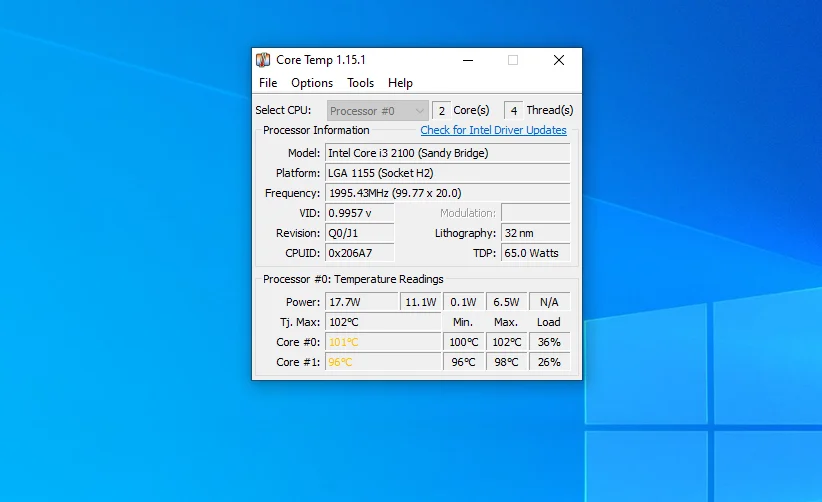Click the CPUID: row label
Image resolution: width=822 pixels, height=502 pixels.
302,253
